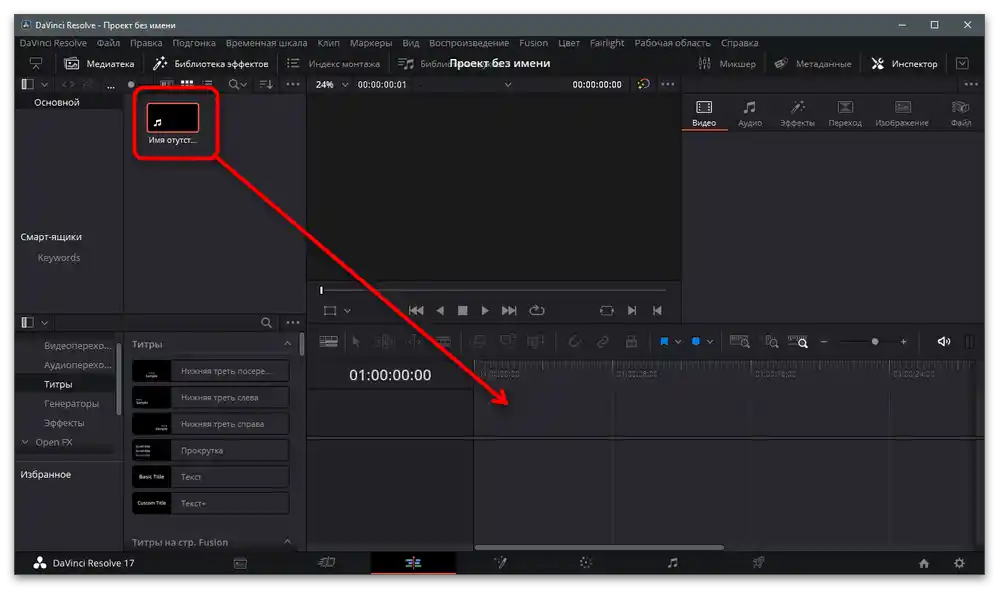Jump to last frame in viewer
Viewport: 999px width, 589px height.
pos(508,310)
